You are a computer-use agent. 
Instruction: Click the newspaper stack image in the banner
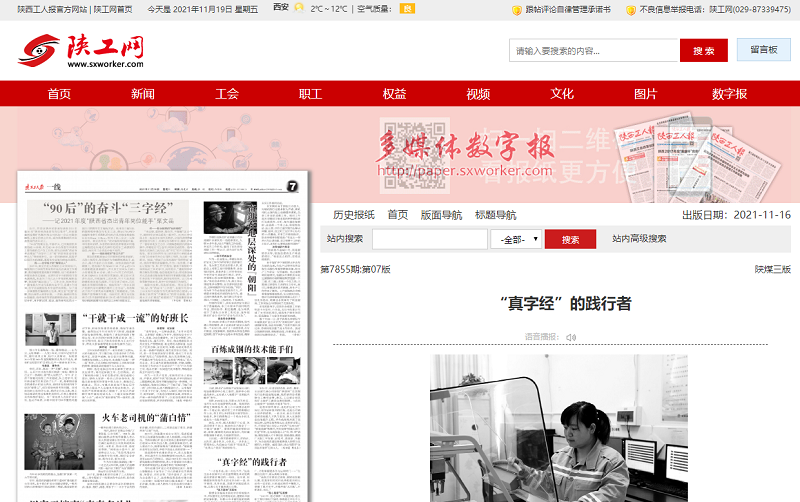pos(696,157)
